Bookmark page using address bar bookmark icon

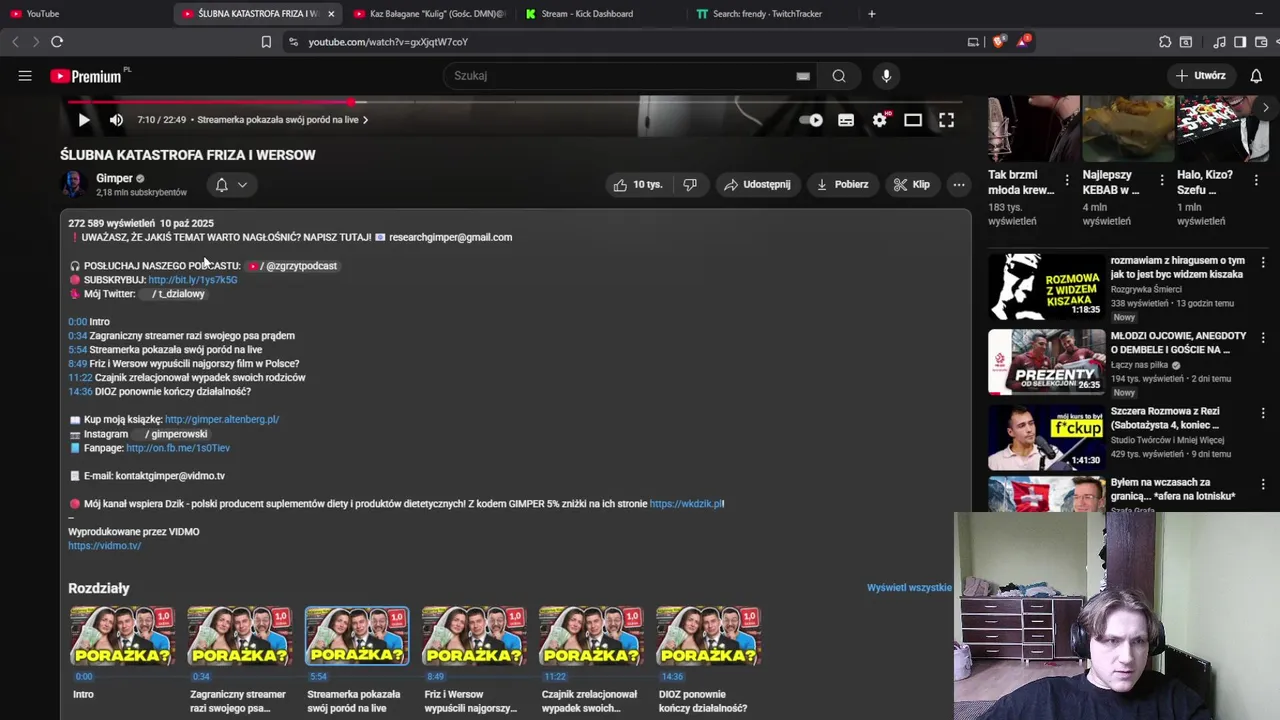click(x=266, y=42)
